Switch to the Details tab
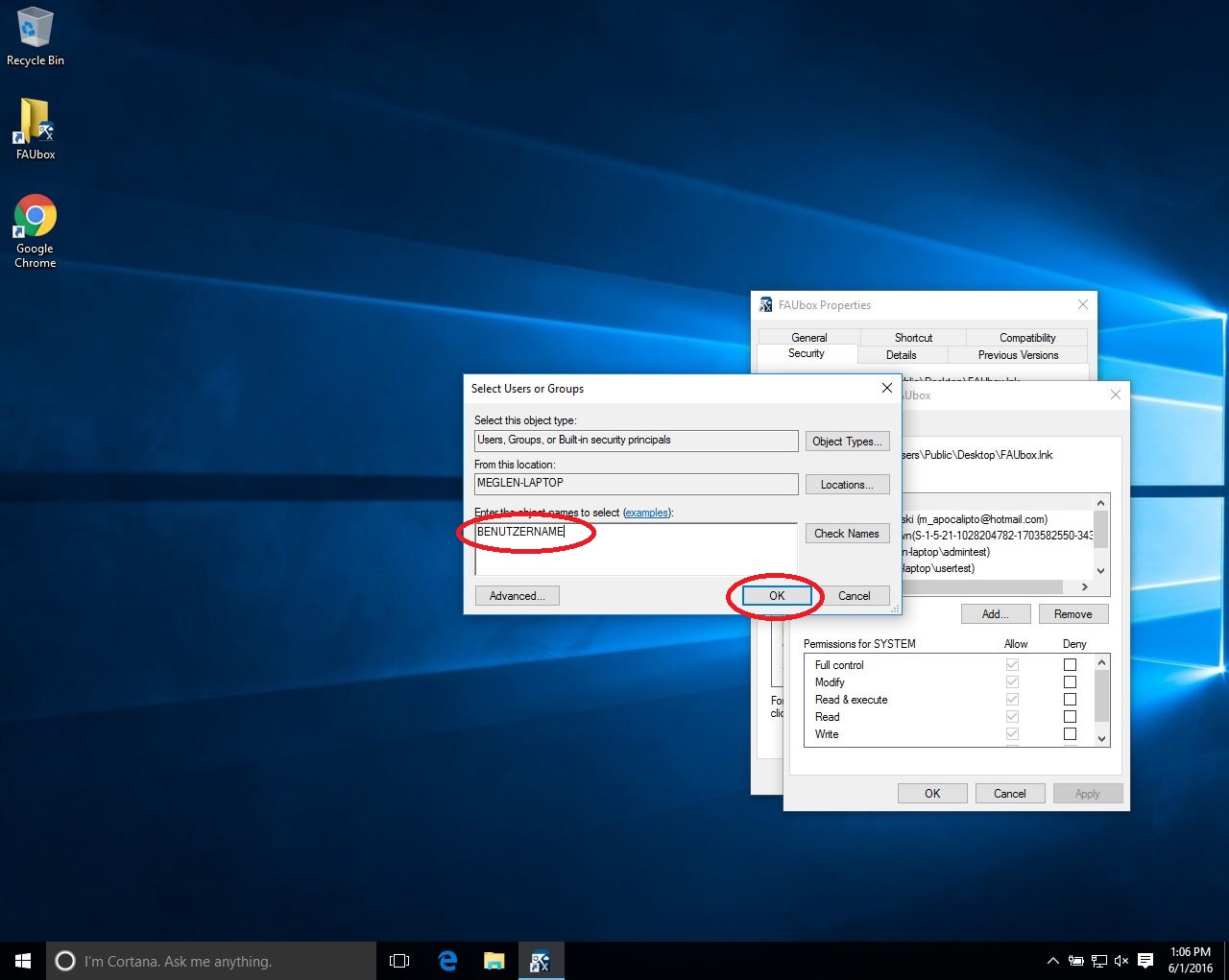1229x980 pixels. coord(901,354)
